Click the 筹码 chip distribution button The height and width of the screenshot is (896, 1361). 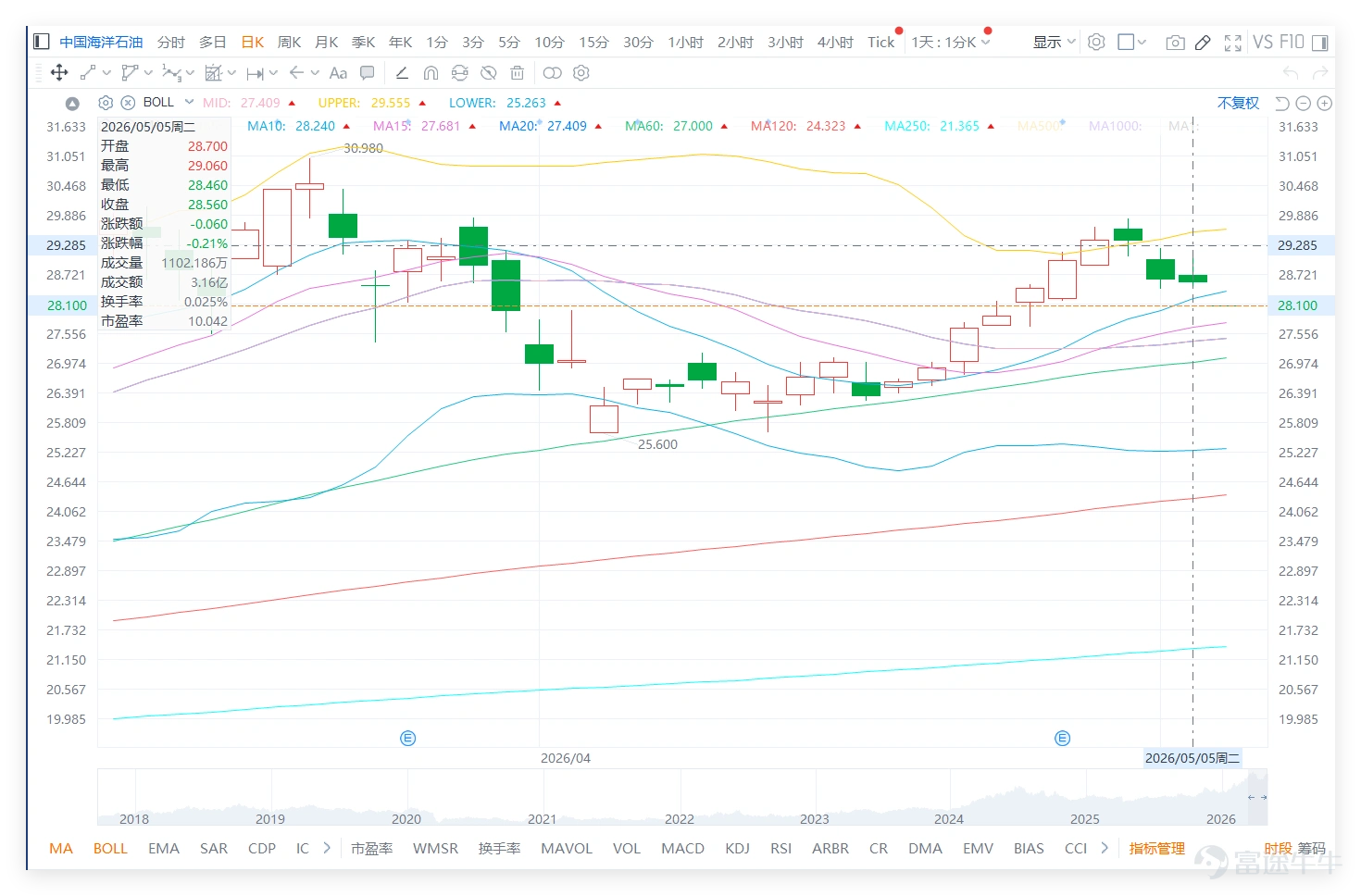point(1311,848)
